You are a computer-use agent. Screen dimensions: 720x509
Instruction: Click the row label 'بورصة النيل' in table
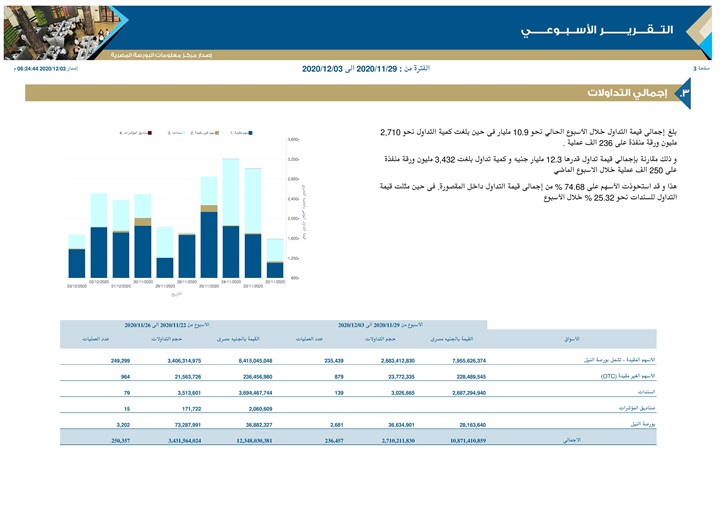pyautogui.click(x=643, y=424)
